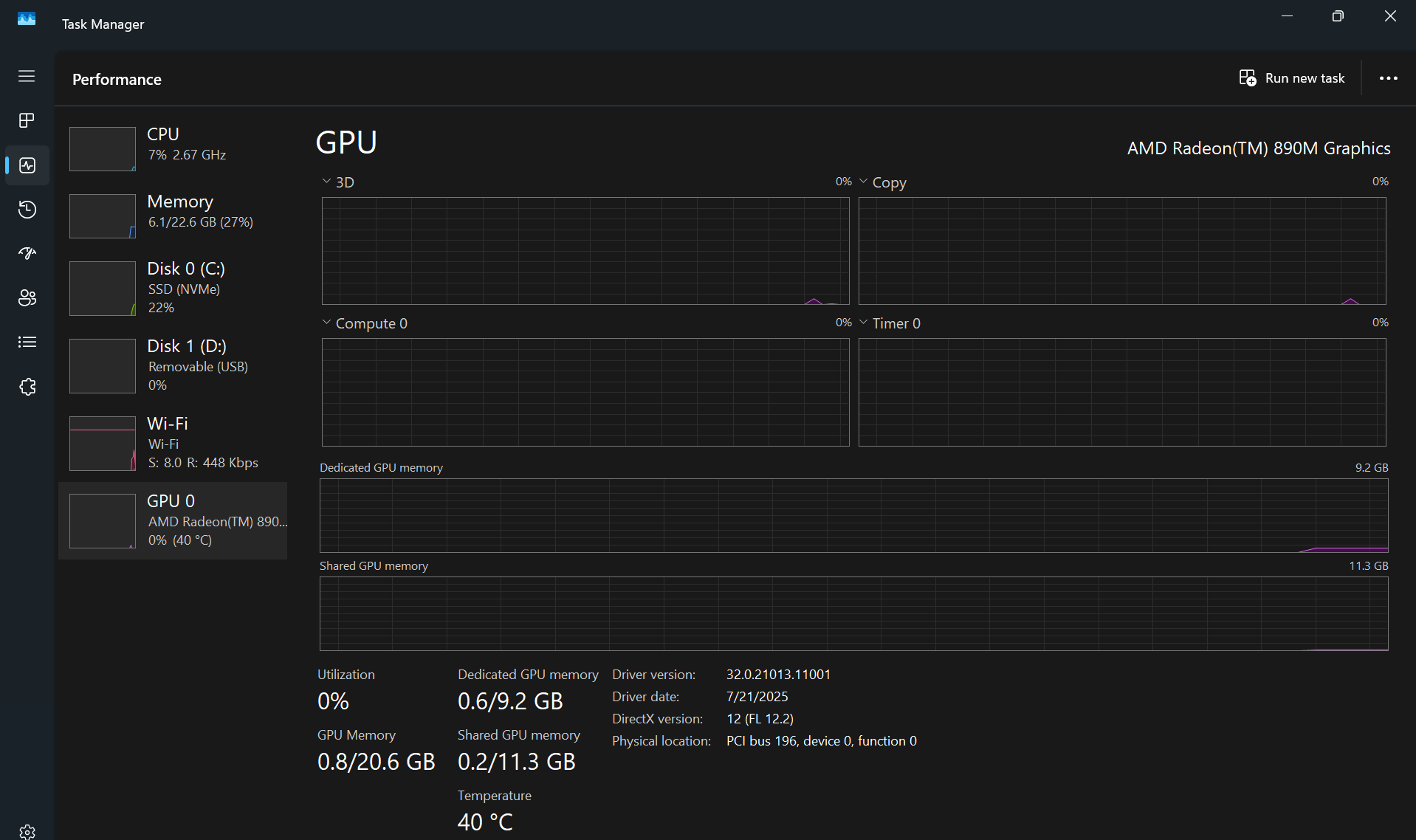Click the Dedicated GPU memory graph
The image size is (1416, 840).
pyautogui.click(x=854, y=515)
